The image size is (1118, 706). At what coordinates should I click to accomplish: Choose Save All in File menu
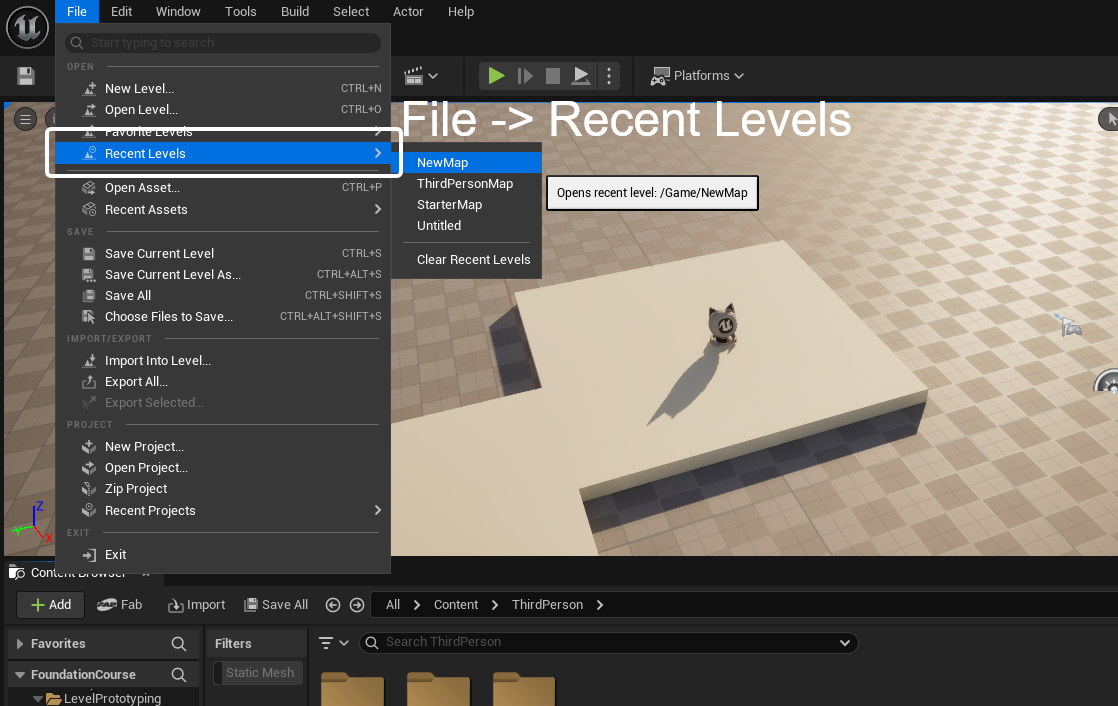coord(222,295)
